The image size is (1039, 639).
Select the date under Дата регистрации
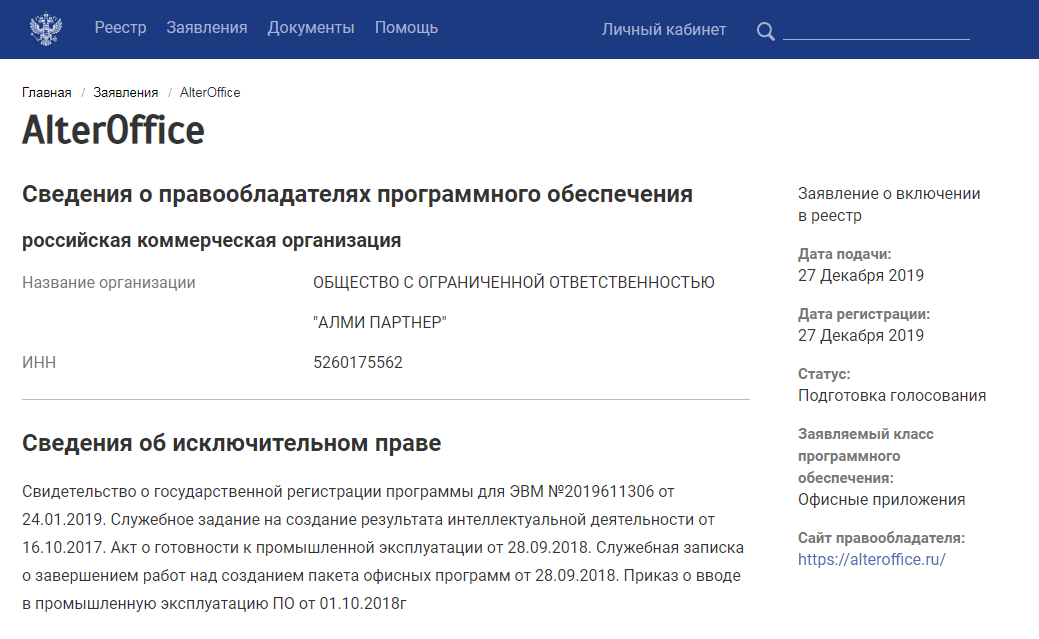[861, 336]
